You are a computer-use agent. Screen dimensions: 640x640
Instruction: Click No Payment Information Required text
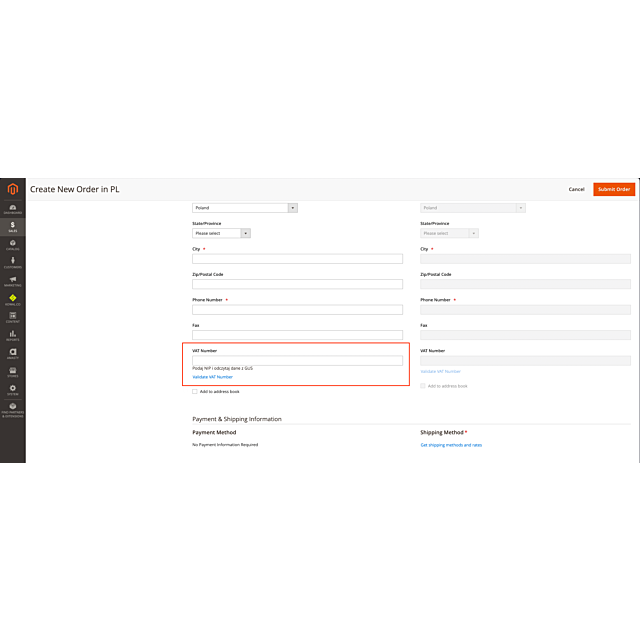(225, 445)
